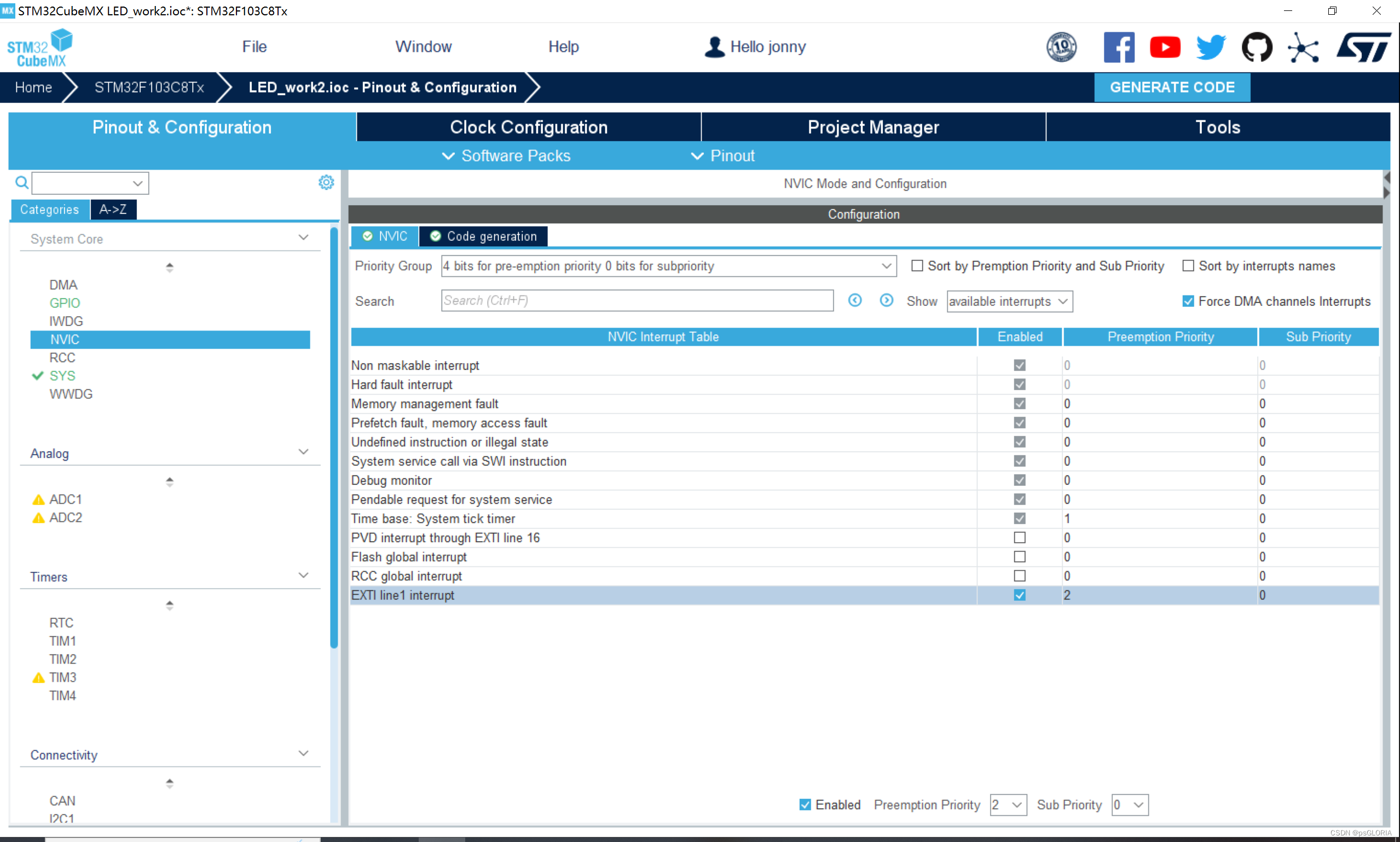Viewport: 1400px width, 842px height.
Task: Open the Help menu
Action: coord(563,47)
